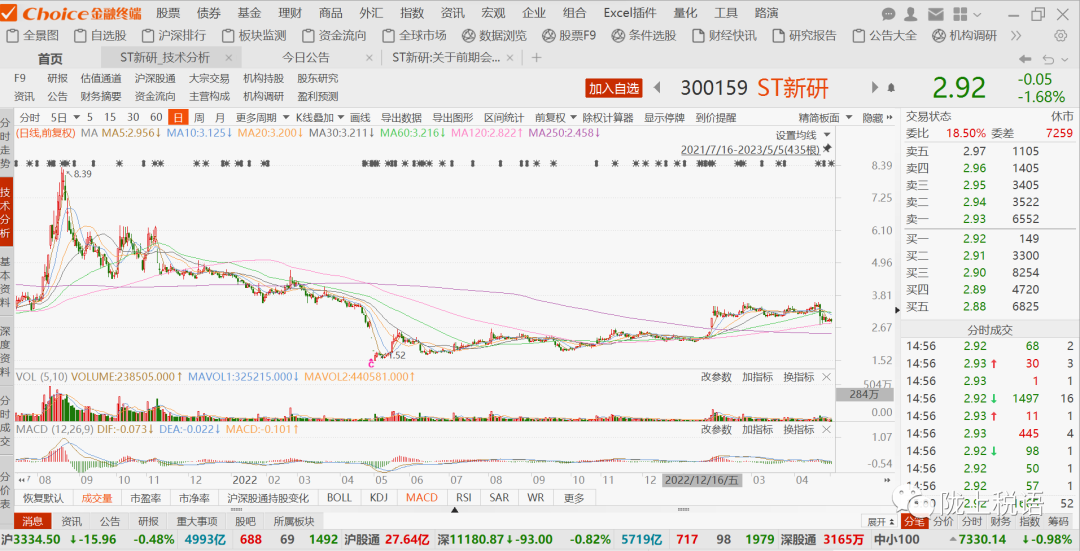Click the 加入自选 button
Image resolution: width=1080 pixels, height=551 pixels.
pos(614,88)
